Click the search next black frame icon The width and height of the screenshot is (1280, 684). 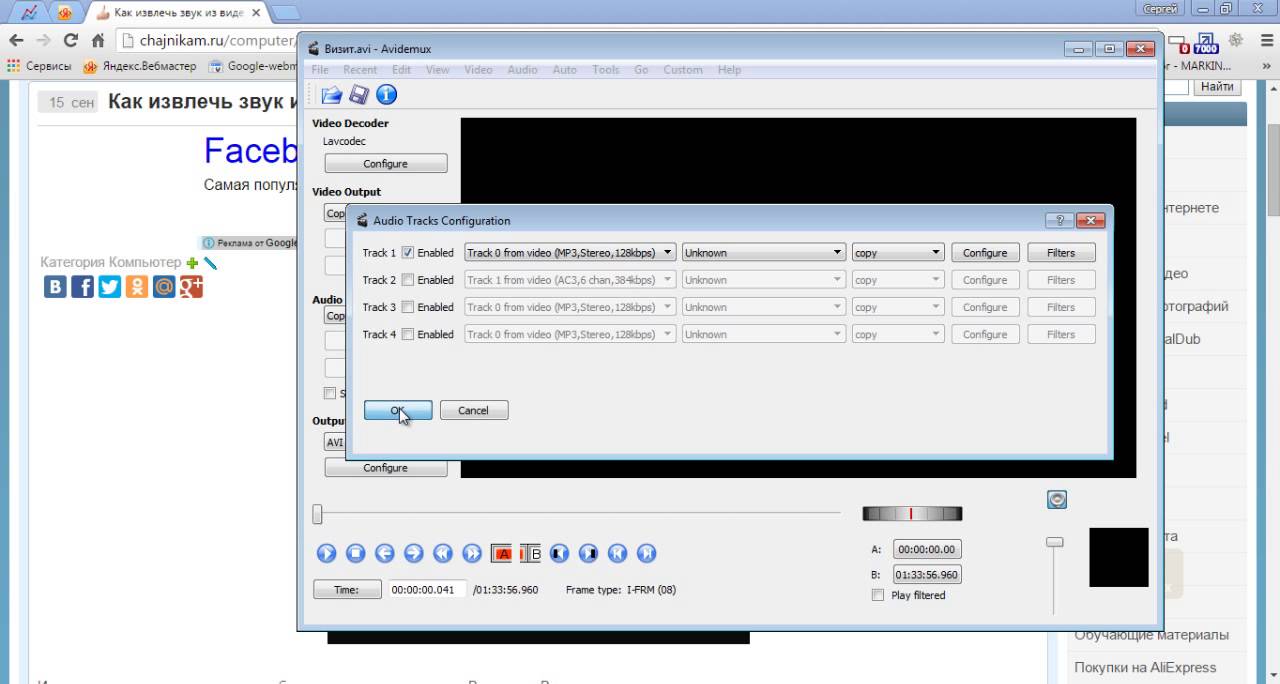(589, 553)
